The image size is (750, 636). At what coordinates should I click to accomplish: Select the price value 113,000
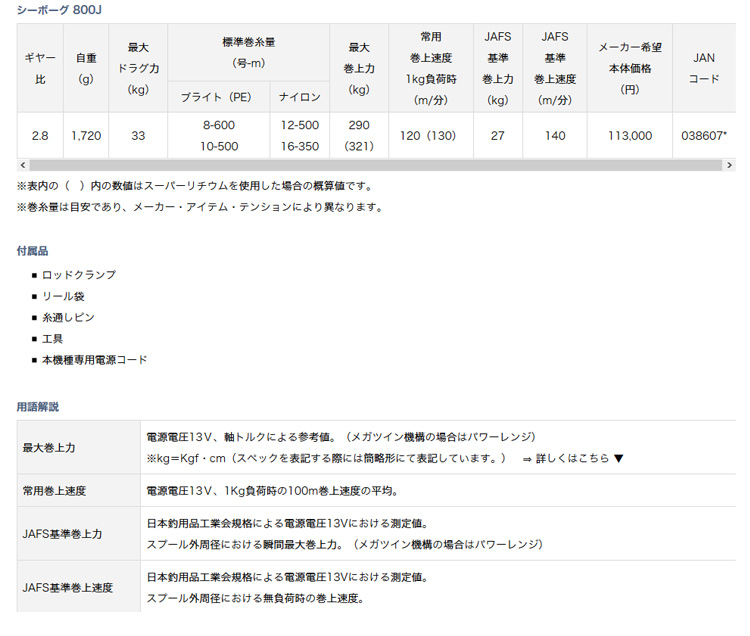(x=630, y=136)
